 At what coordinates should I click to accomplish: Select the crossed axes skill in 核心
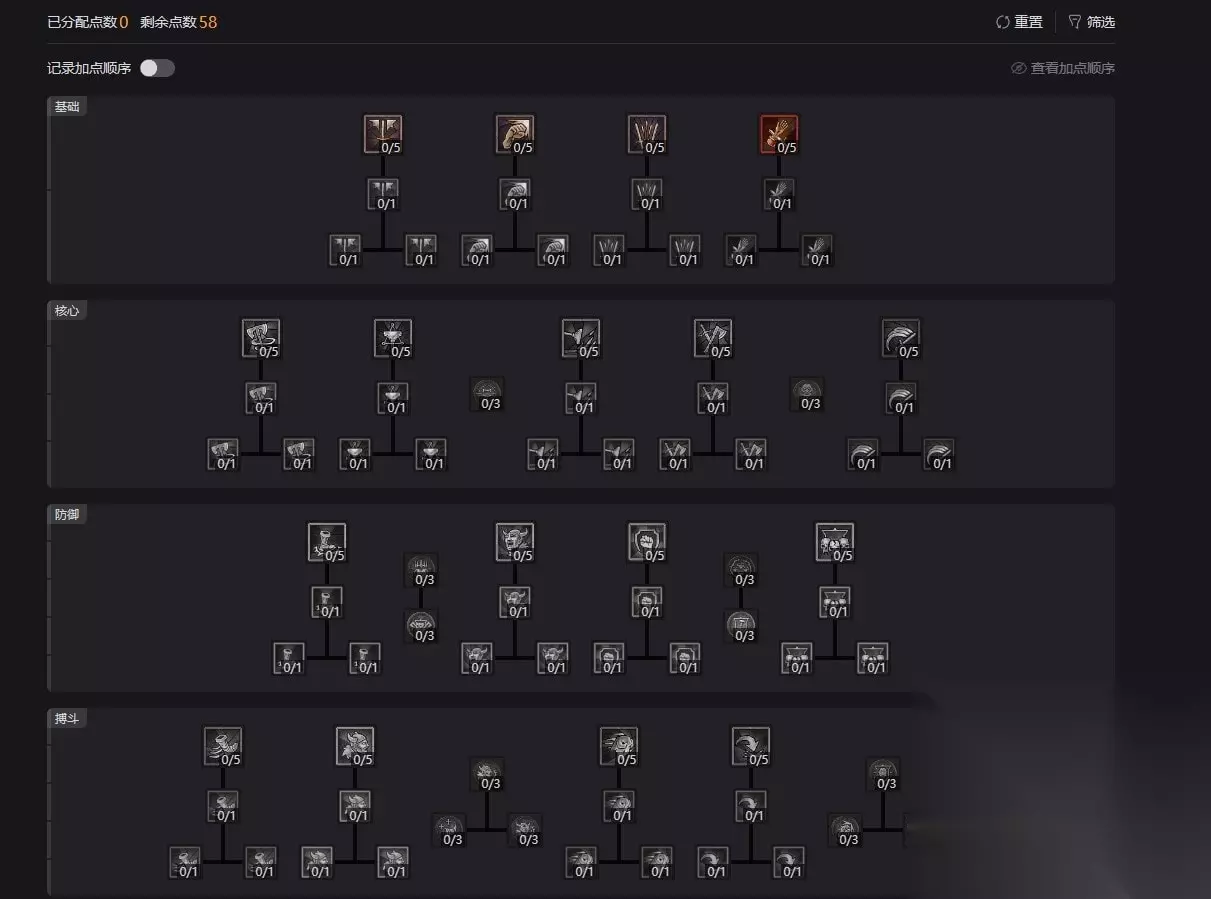tap(713, 338)
